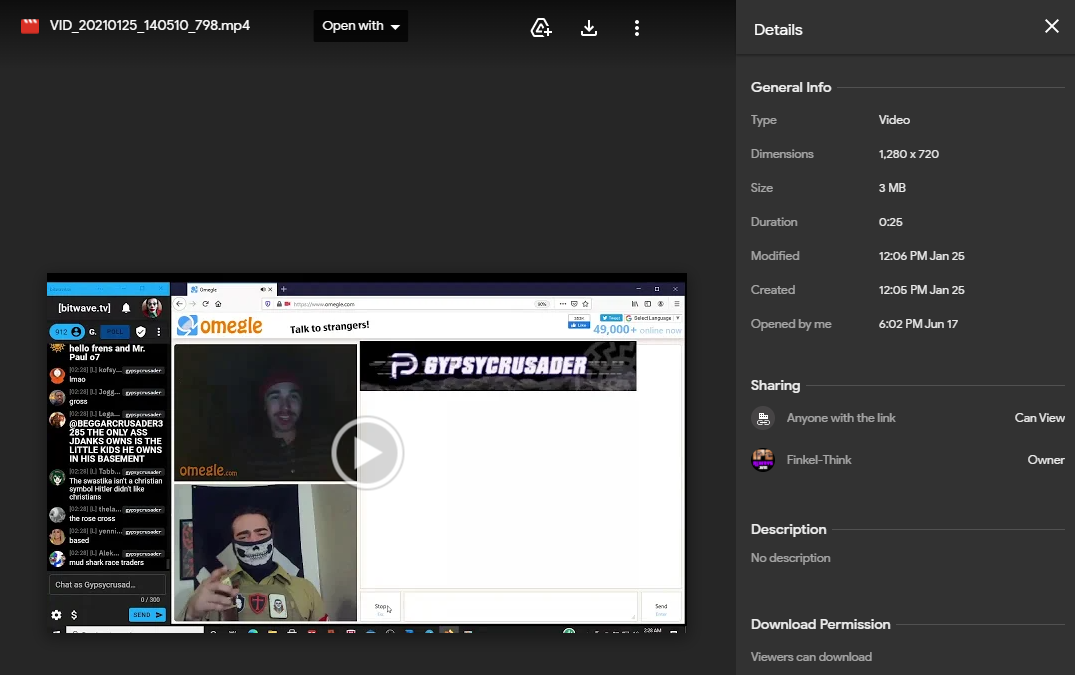Click 'Anyone with the link' entry

(x=841, y=418)
